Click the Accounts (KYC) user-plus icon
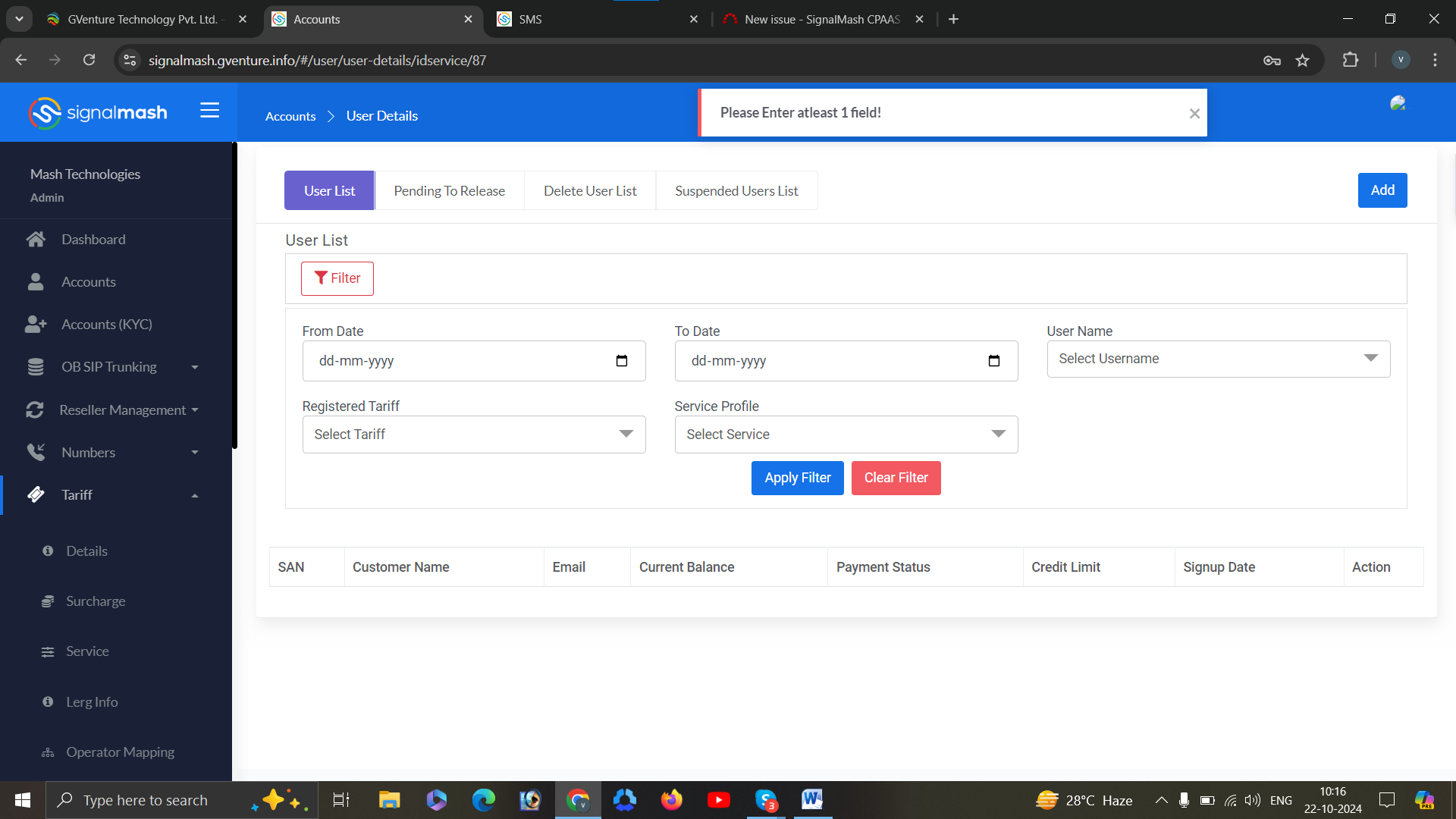 tap(36, 325)
